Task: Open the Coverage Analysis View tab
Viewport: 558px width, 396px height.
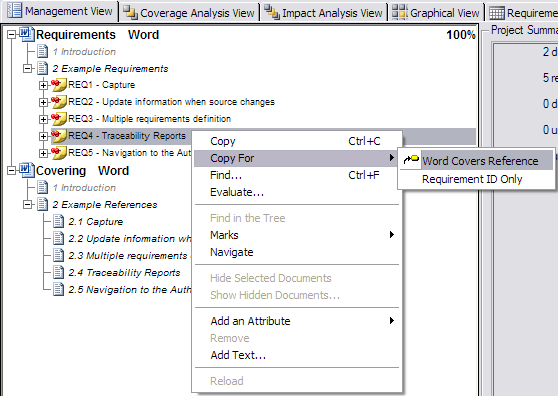Action: click(189, 13)
